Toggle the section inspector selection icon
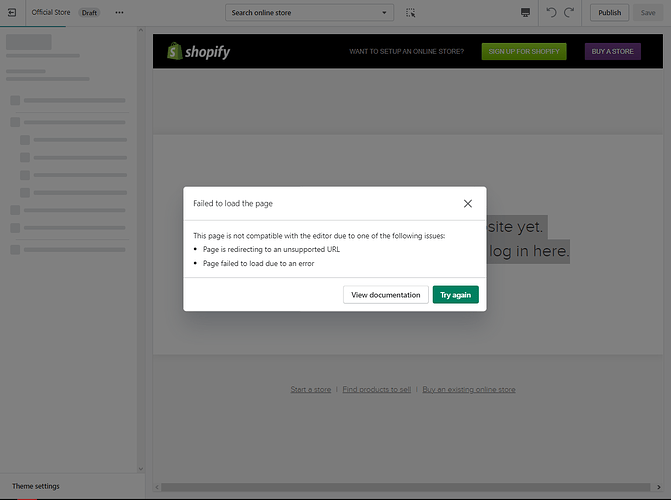 click(x=410, y=13)
